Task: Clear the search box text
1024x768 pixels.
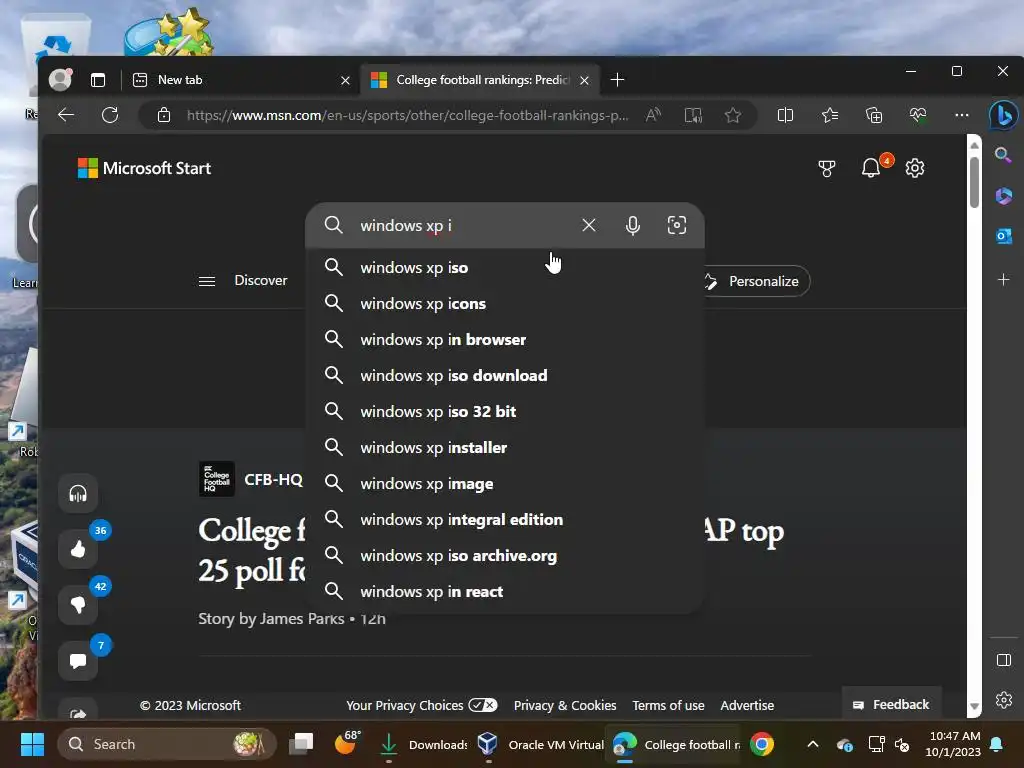Action: point(588,225)
